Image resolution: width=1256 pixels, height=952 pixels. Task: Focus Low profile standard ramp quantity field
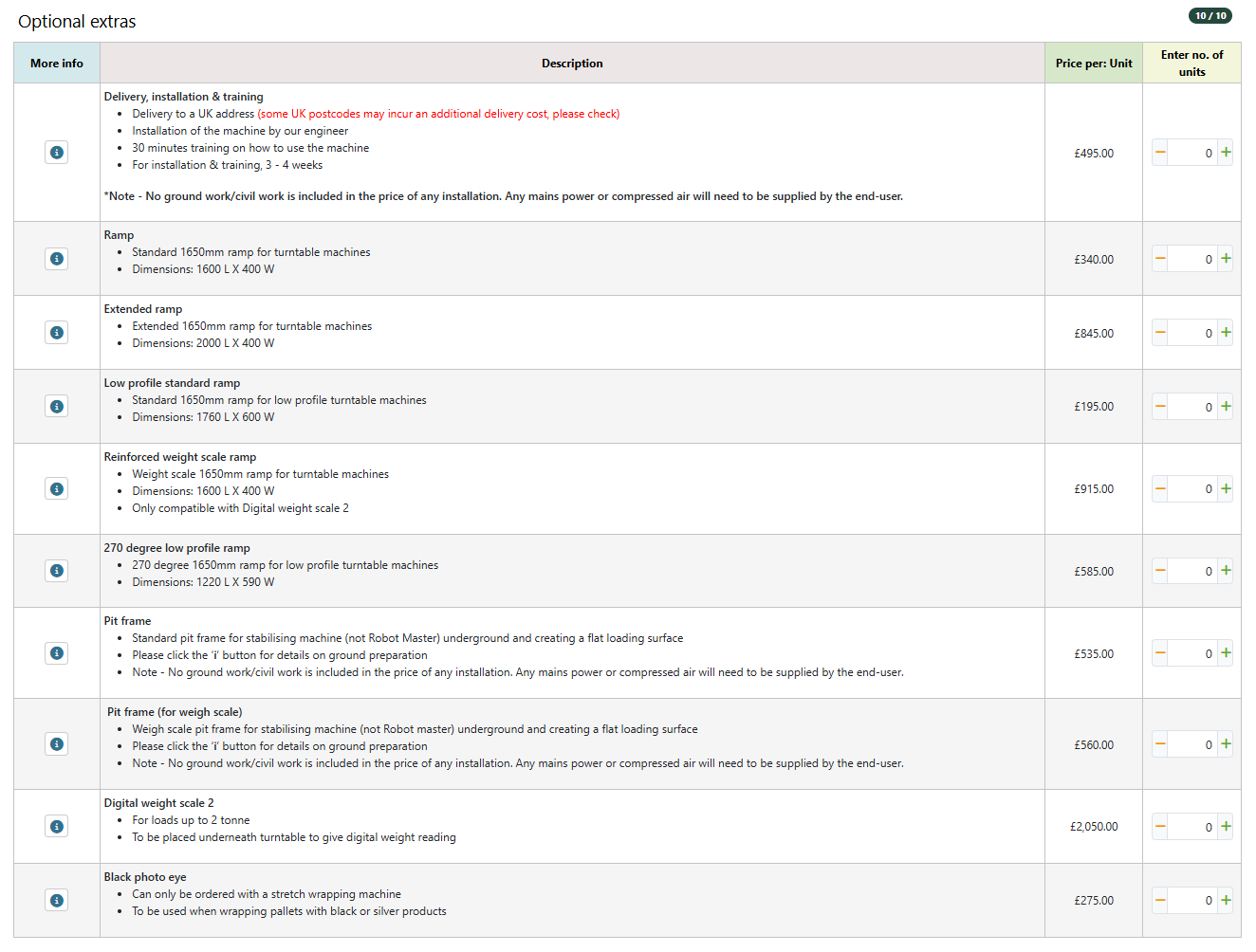click(x=1192, y=407)
